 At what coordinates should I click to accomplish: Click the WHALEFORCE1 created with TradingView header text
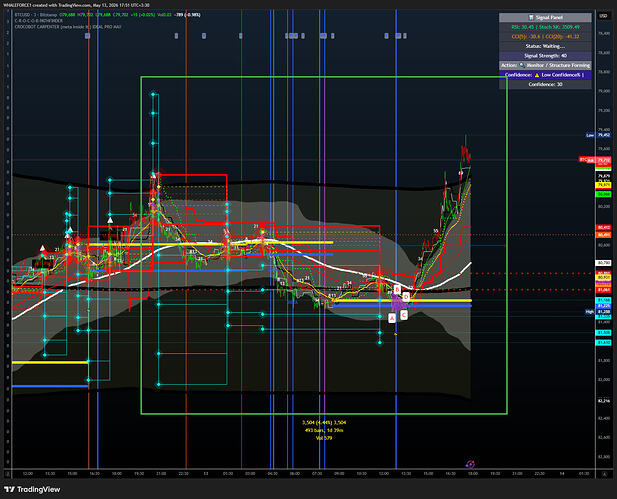[76, 5]
